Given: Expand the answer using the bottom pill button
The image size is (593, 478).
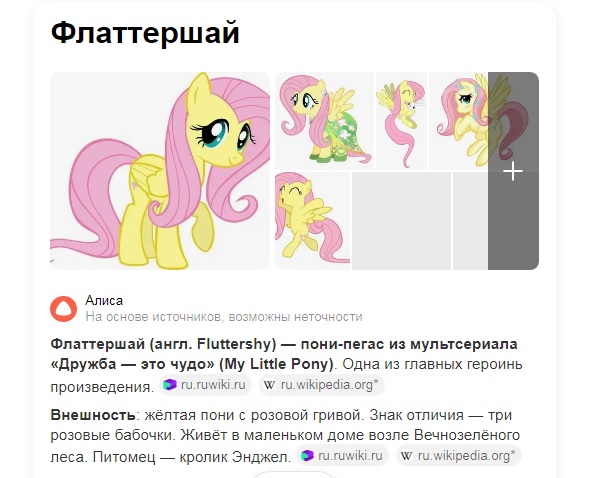Looking at the screenshot, I should pos(294,475).
